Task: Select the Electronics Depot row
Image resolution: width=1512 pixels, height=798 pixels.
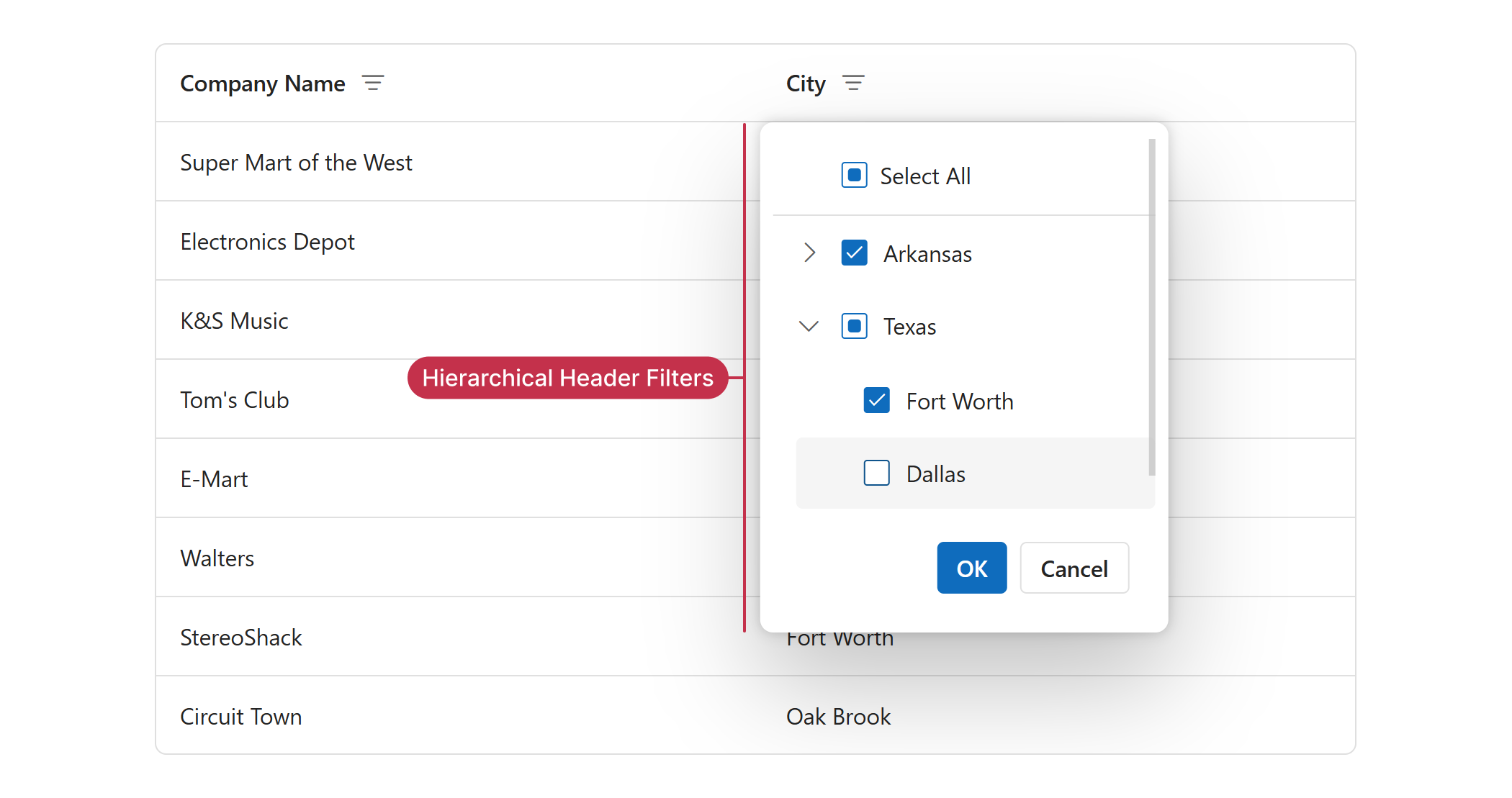Action: click(267, 241)
